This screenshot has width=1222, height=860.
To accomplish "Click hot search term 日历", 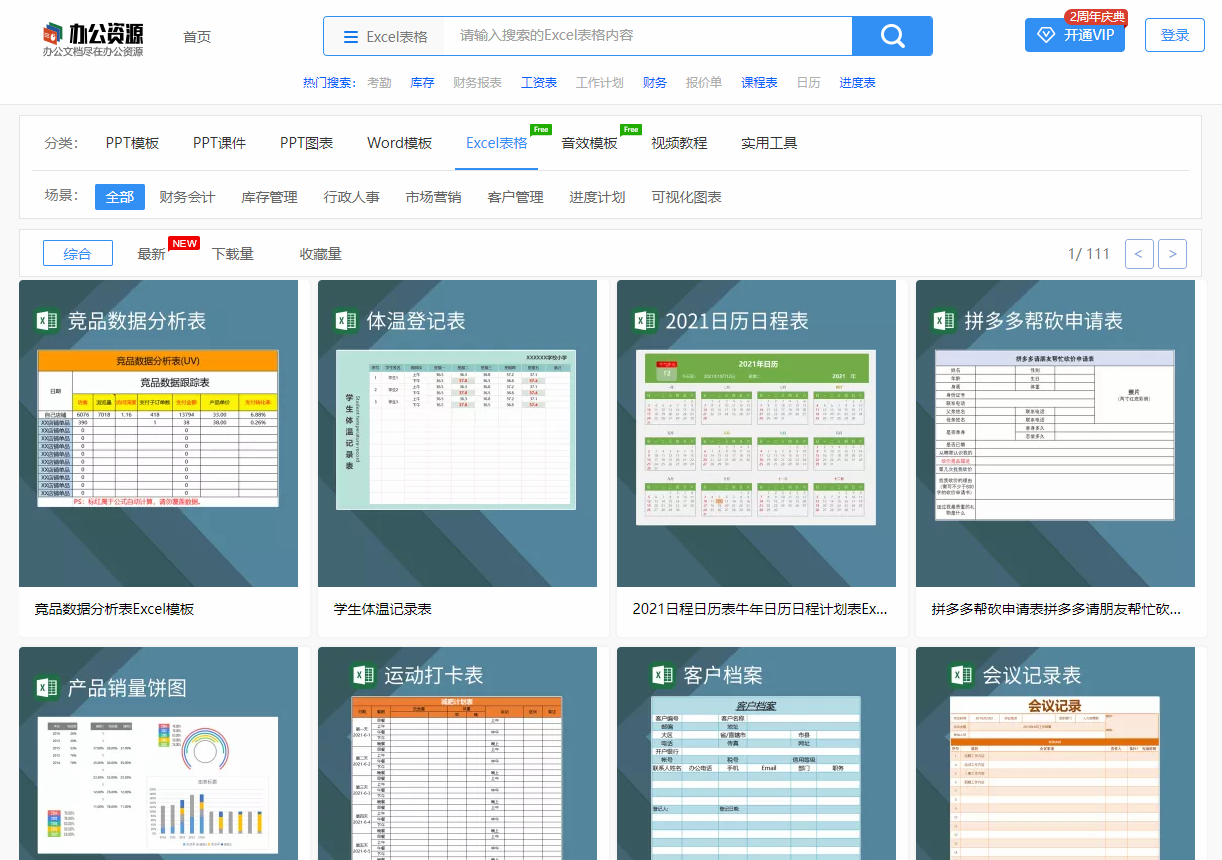I will click(808, 83).
